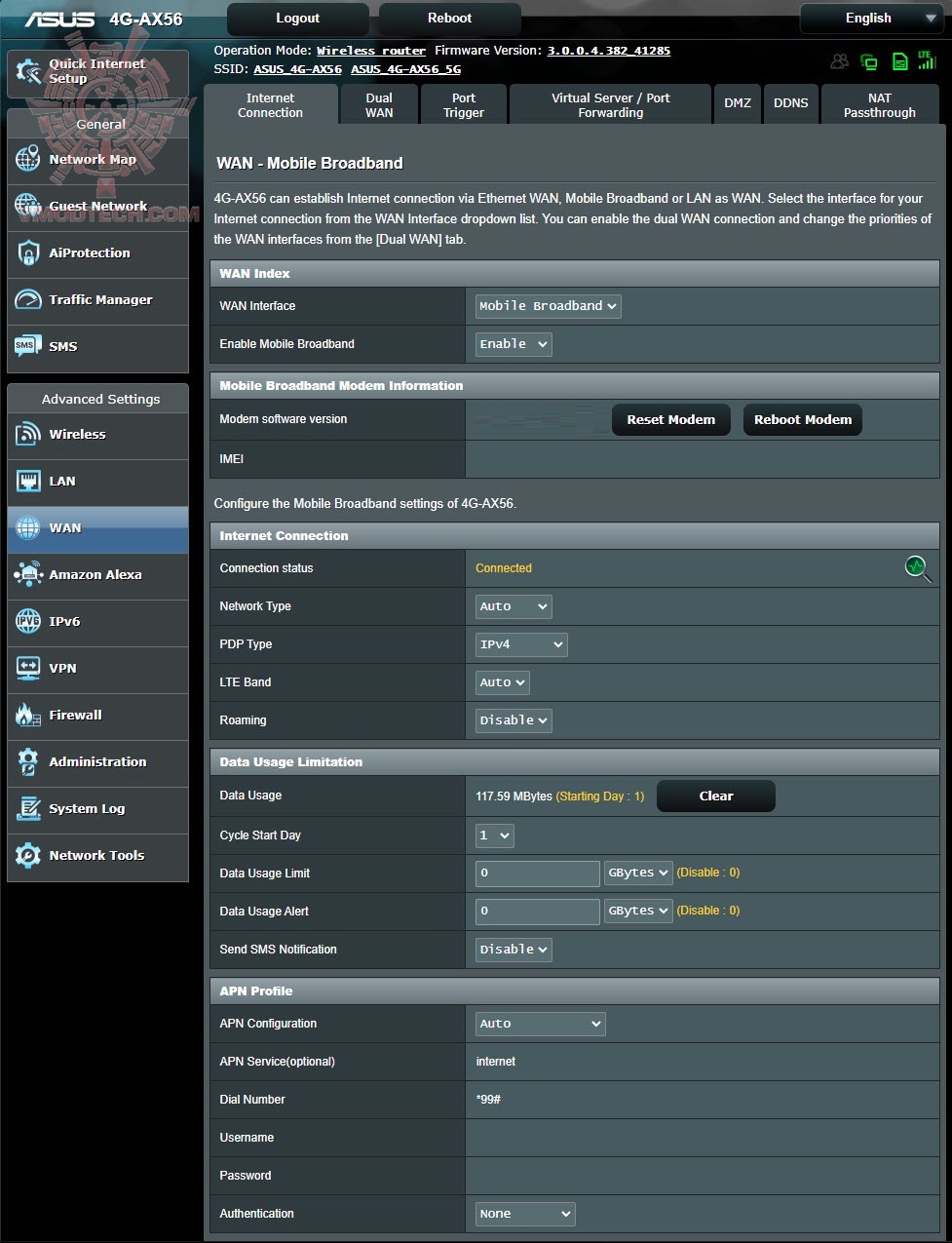Open the Roaming dropdown
The height and width of the screenshot is (1243, 952).
tap(514, 720)
